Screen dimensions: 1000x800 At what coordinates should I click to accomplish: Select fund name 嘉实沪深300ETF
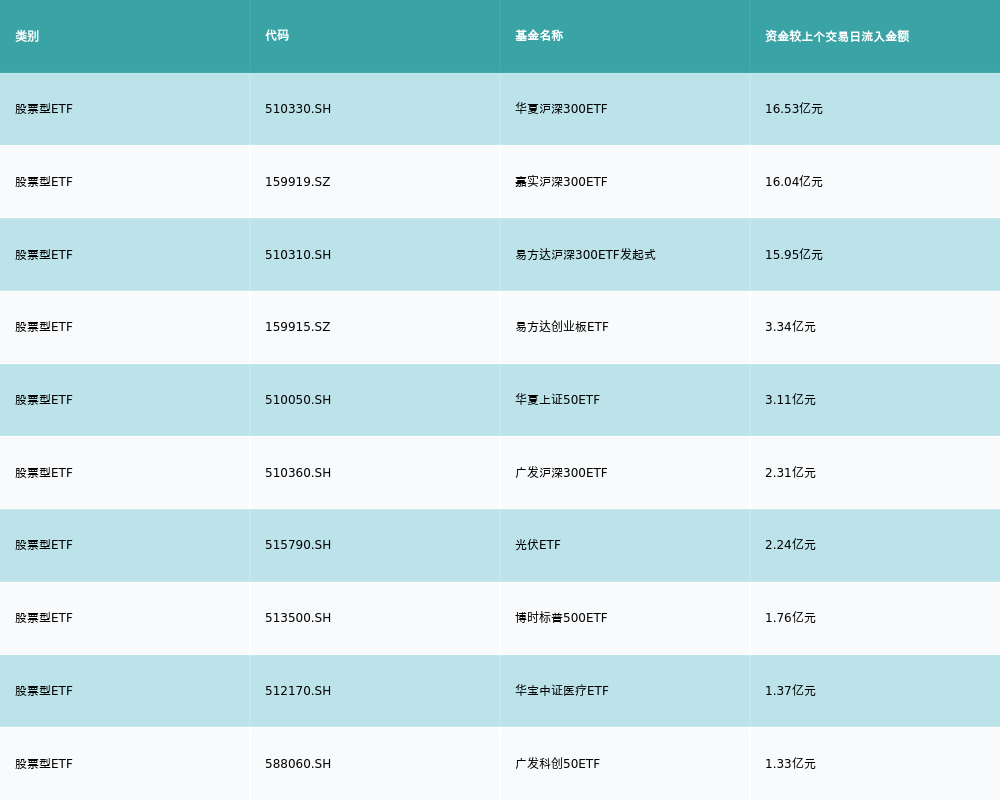561,182
